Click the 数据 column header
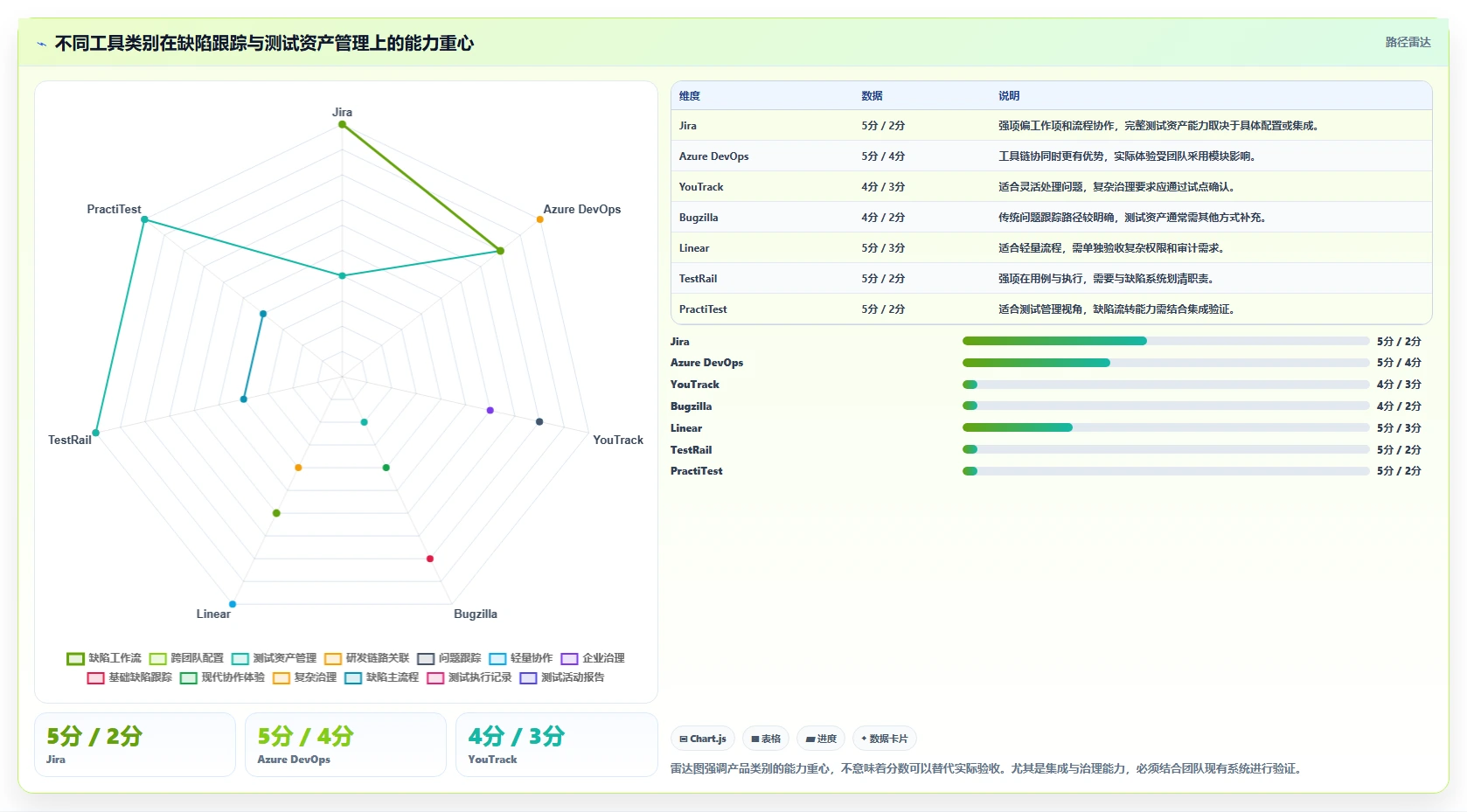The height and width of the screenshot is (812, 1467). tap(872, 96)
